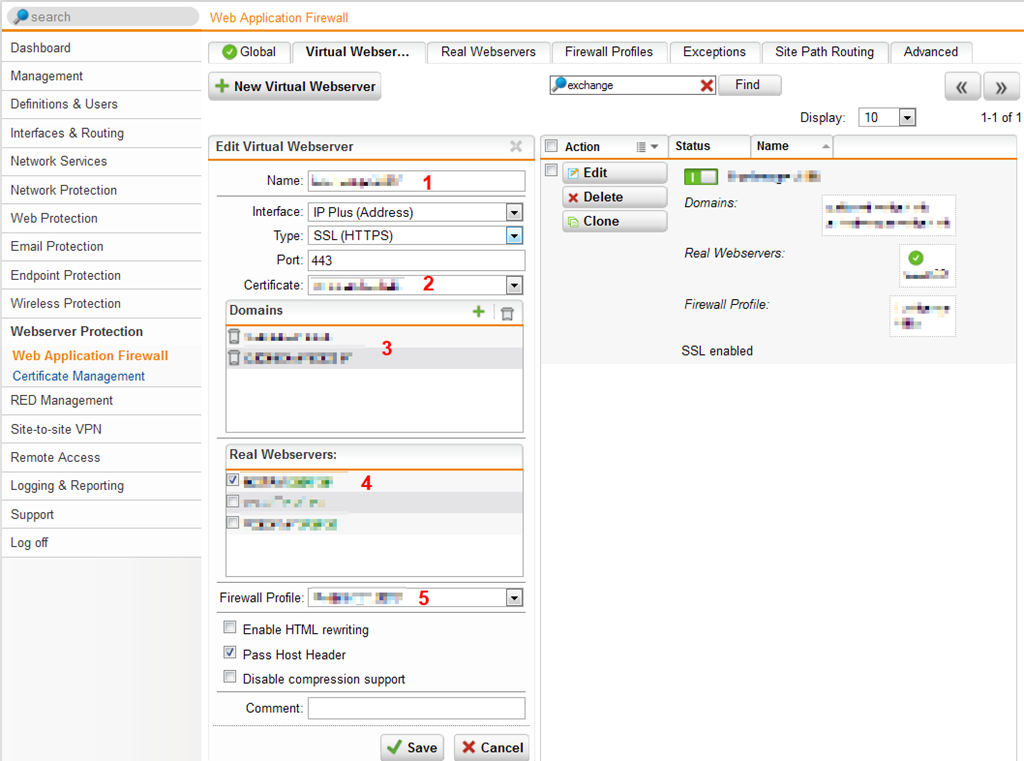Go to the next page of results
This screenshot has width=1024, height=761.
[1001, 87]
